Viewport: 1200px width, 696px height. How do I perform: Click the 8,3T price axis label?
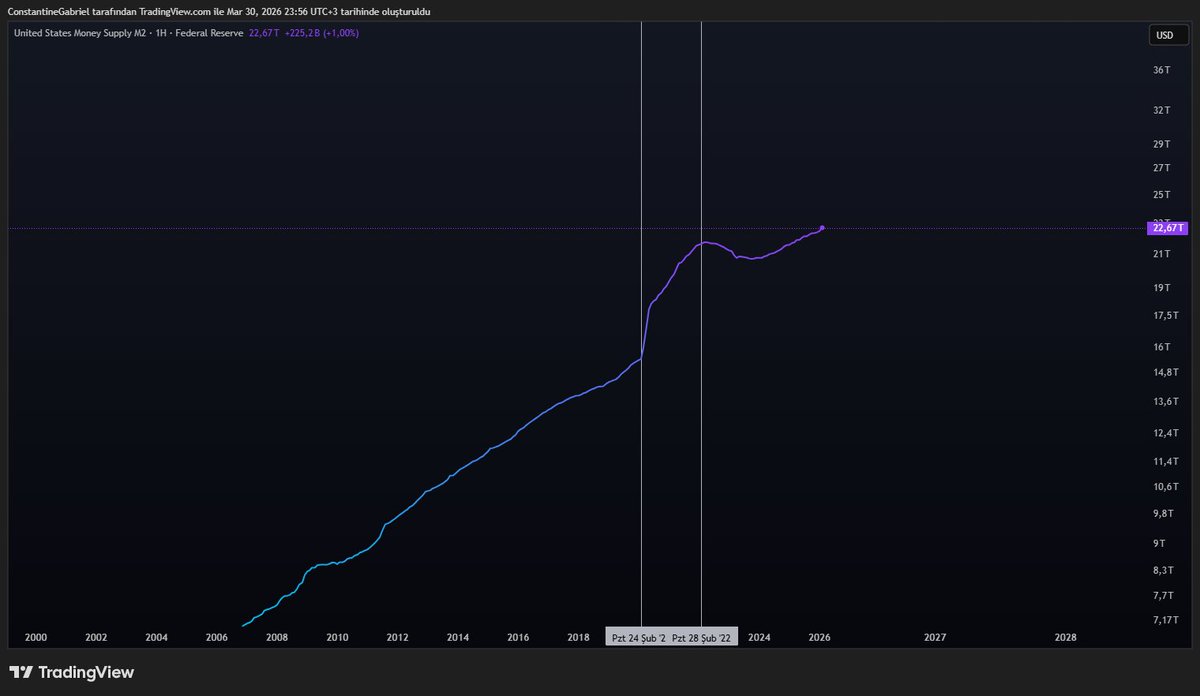point(1162,570)
